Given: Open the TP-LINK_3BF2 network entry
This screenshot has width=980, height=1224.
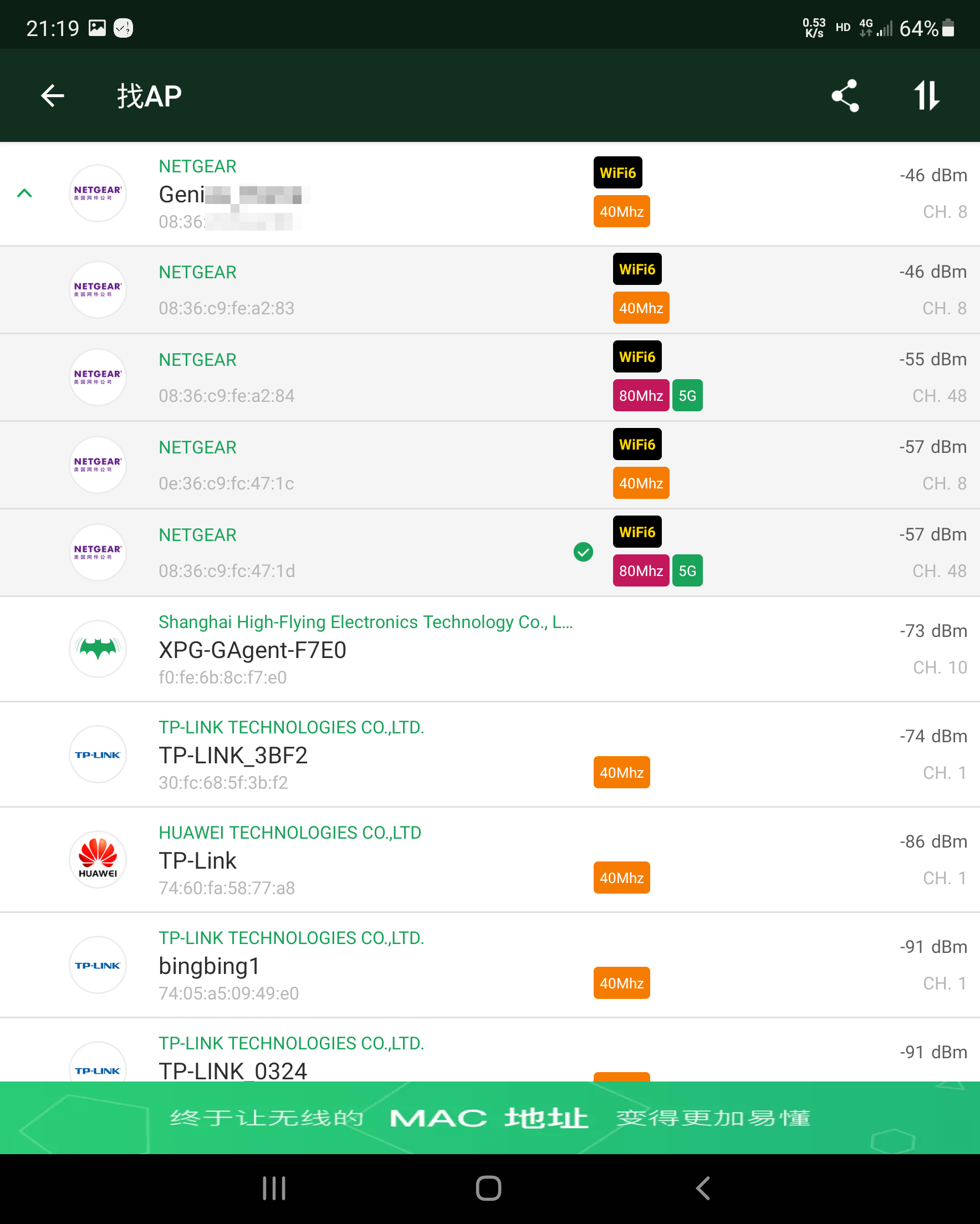Looking at the screenshot, I should coord(490,754).
